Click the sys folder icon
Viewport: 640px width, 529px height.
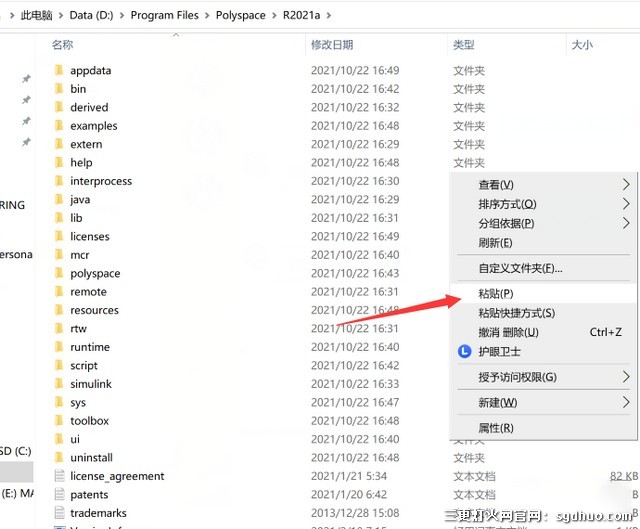point(59,402)
